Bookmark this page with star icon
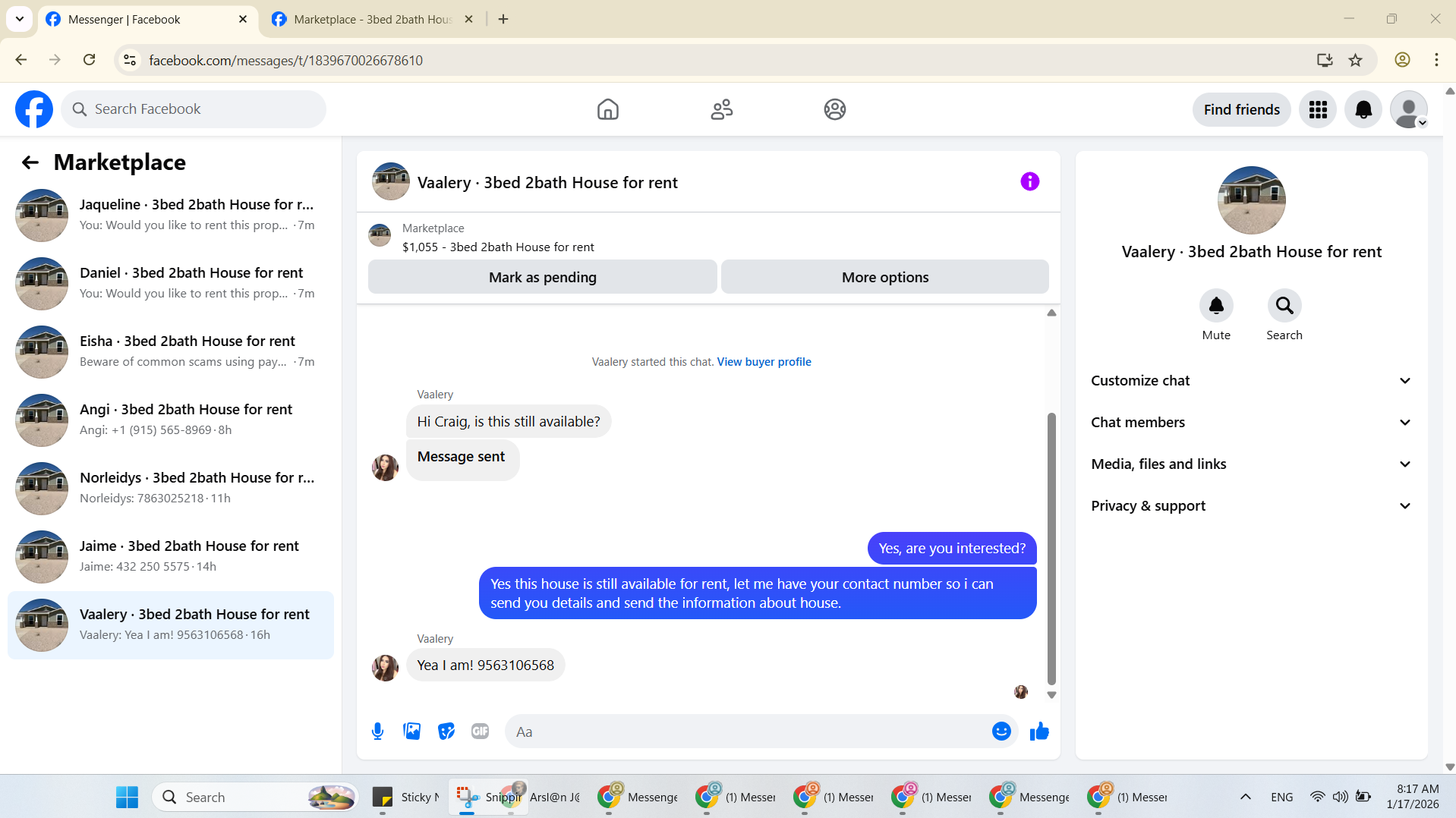This screenshot has width=1456, height=818. [x=1355, y=60]
